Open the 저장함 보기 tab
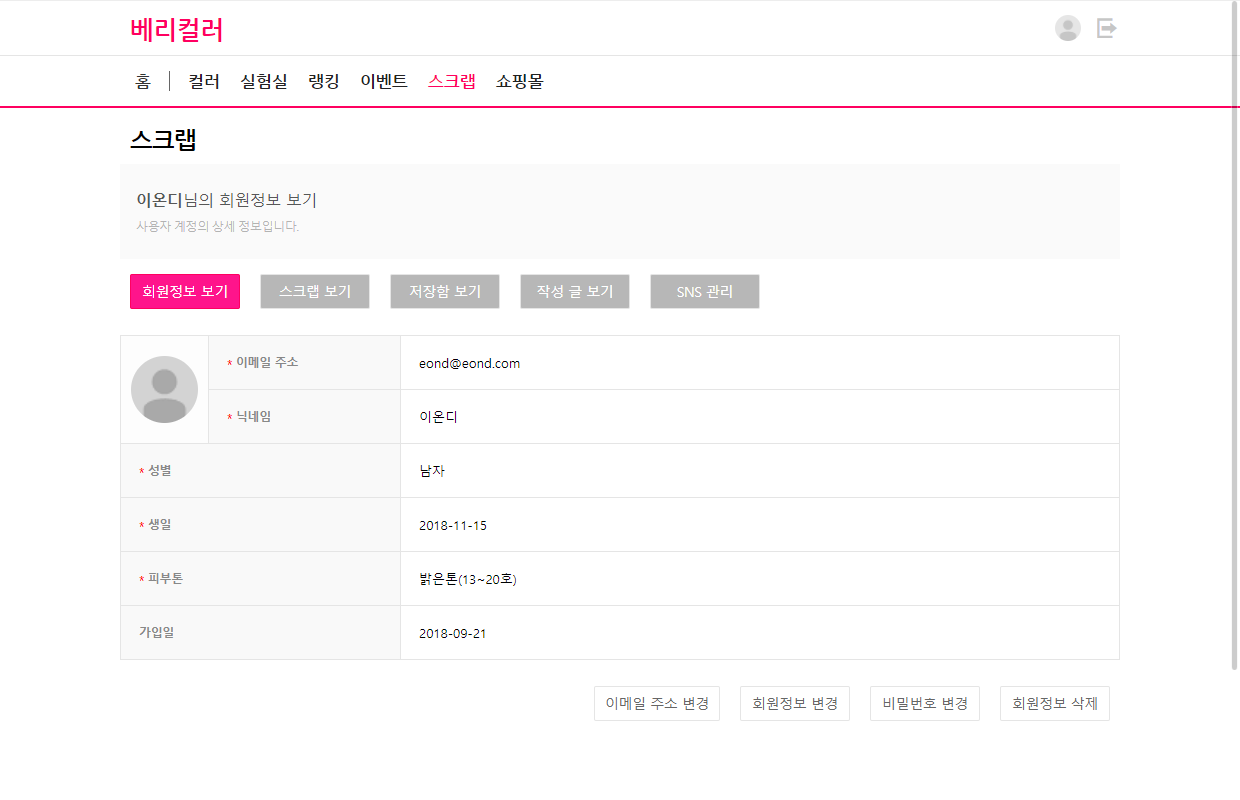 point(445,291)
